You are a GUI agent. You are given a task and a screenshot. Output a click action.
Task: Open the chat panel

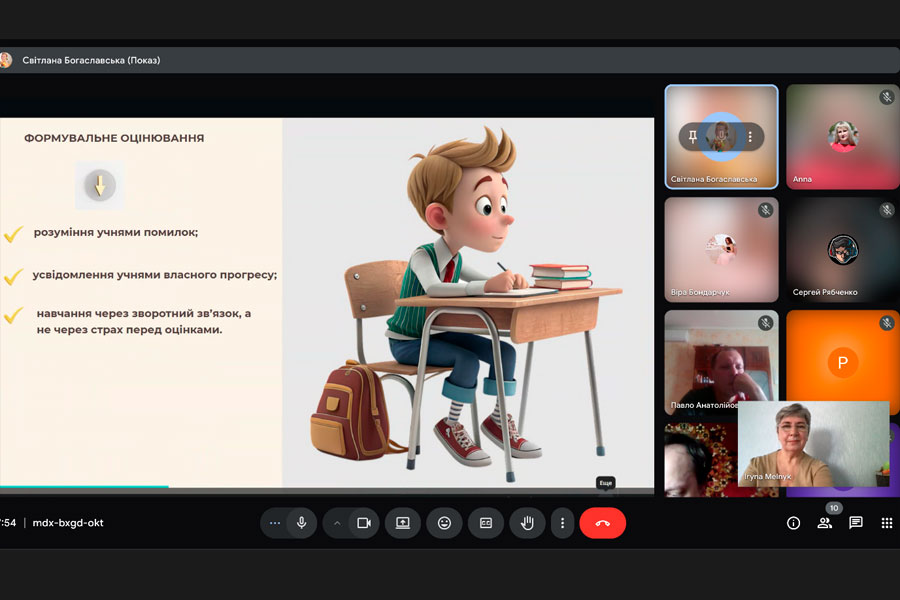click(856, 523)
